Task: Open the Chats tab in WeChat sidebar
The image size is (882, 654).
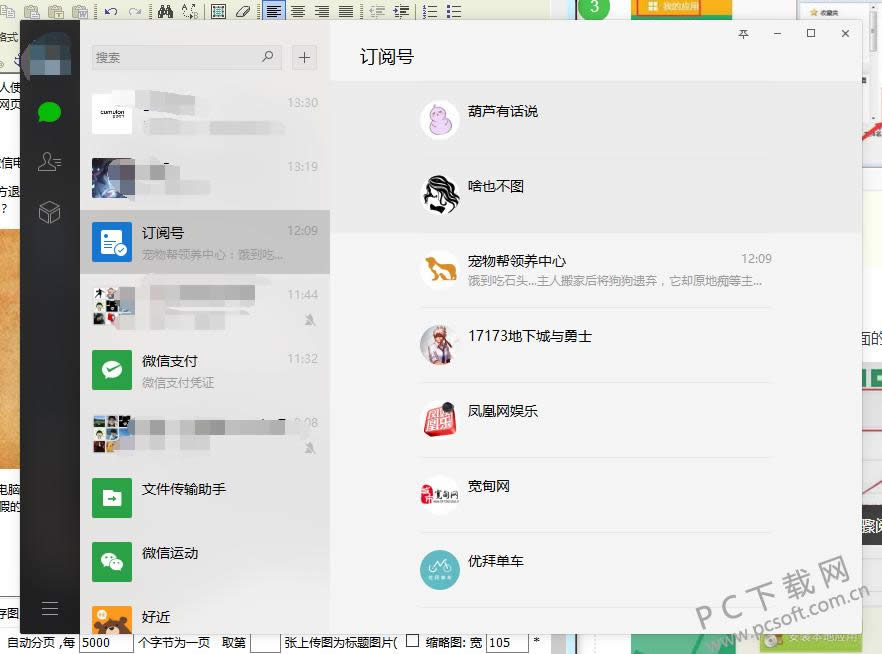Action: coord(49,112)
